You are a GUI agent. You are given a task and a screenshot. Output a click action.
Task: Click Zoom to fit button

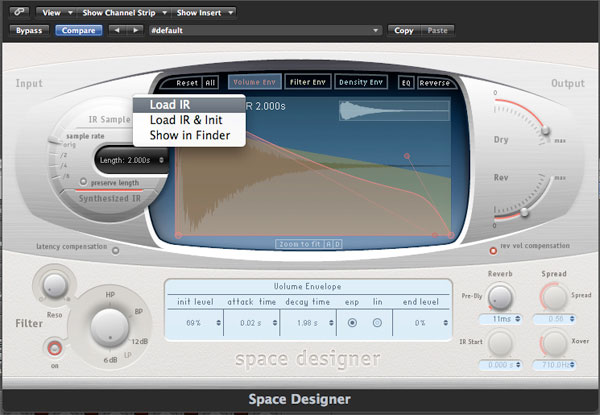click(299, 244)
